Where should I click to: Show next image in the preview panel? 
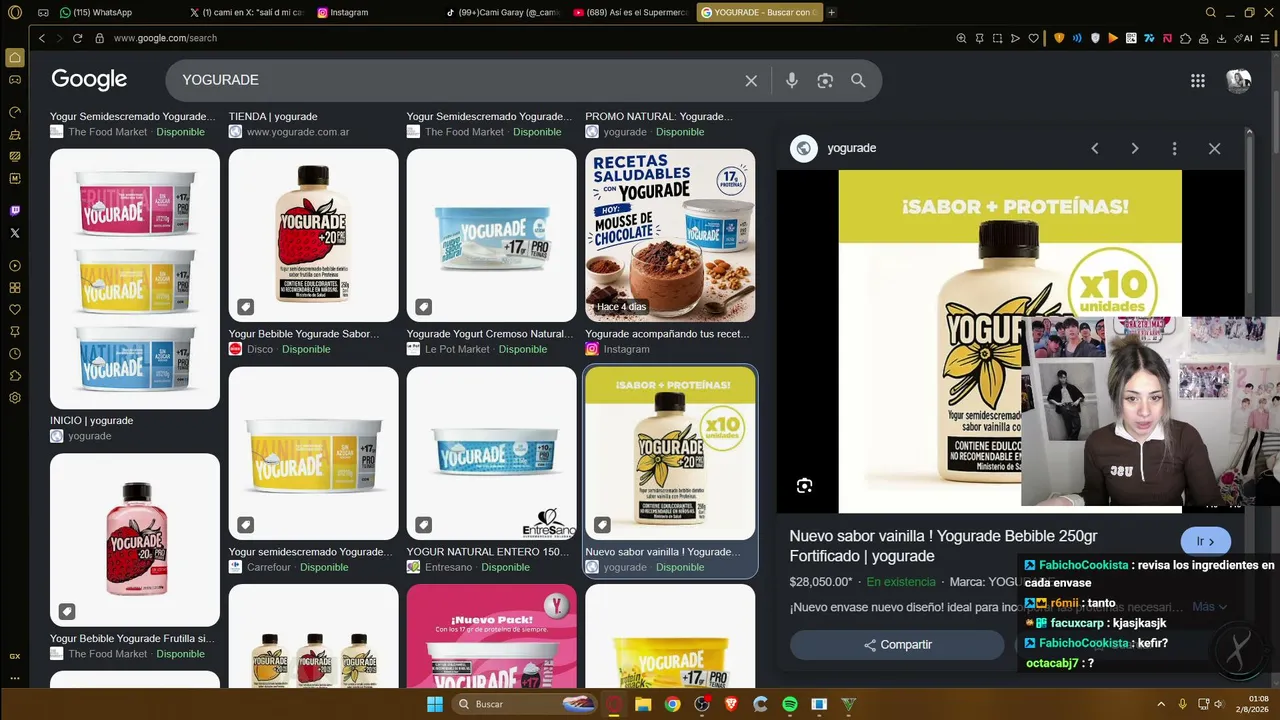coord(1135,149)
